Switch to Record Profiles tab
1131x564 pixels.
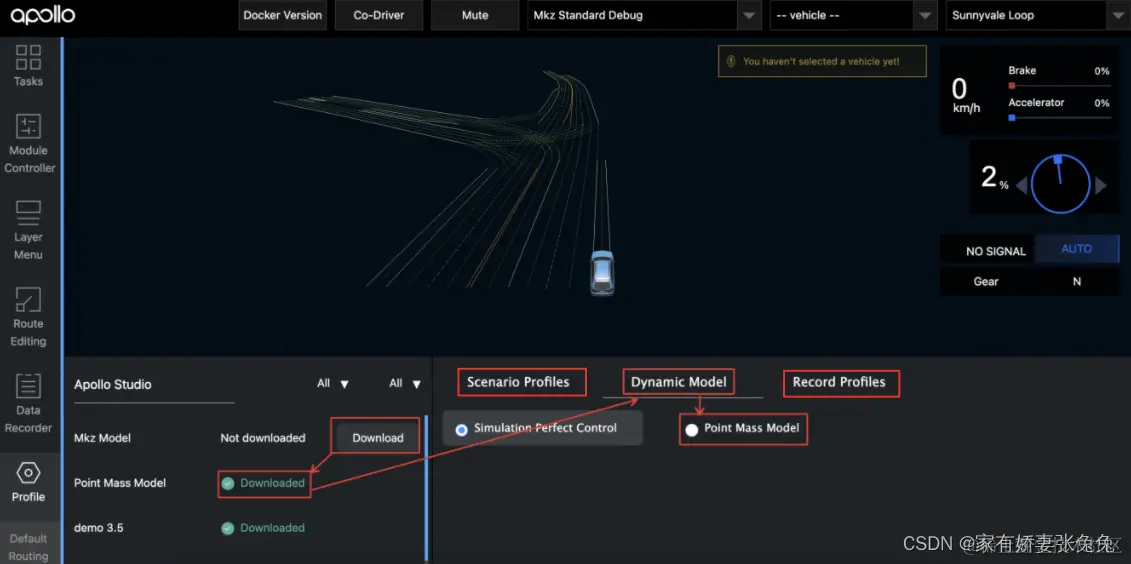(839, 382)
